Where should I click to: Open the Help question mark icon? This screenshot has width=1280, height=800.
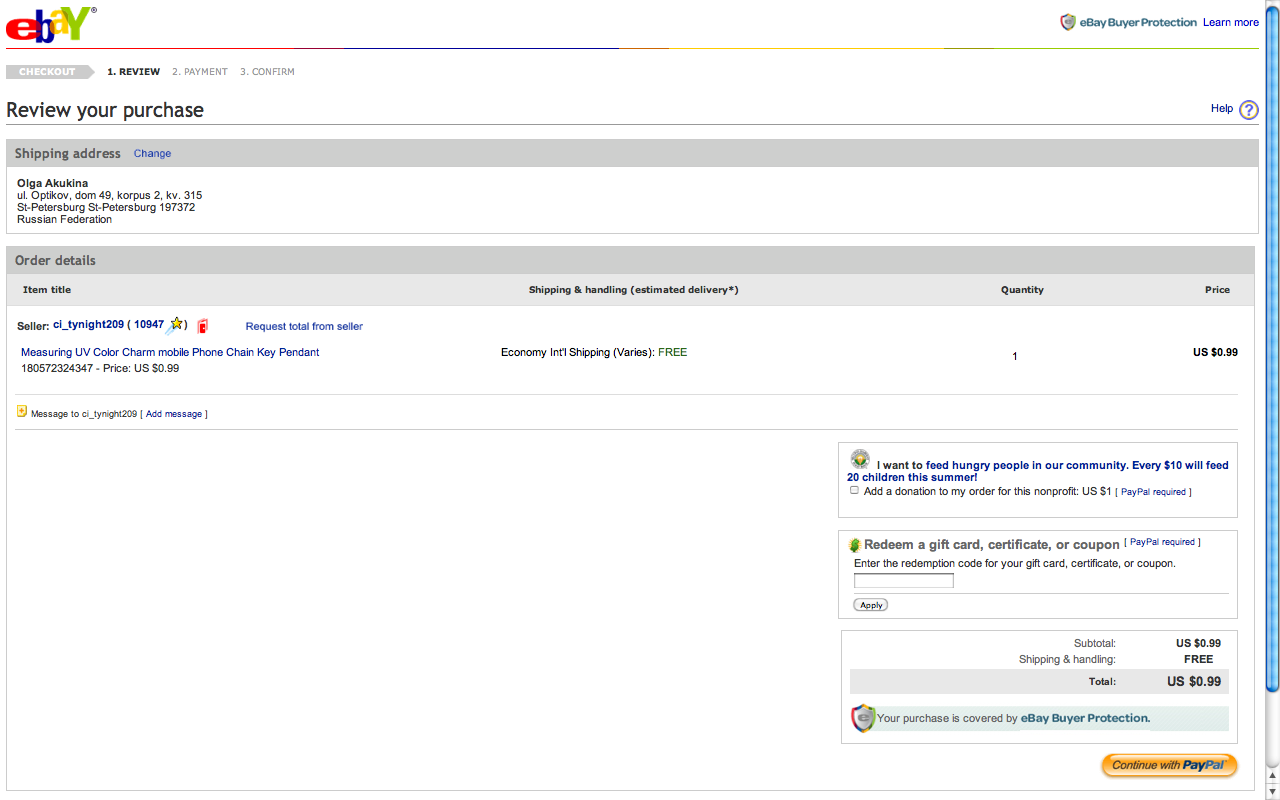1249,110
